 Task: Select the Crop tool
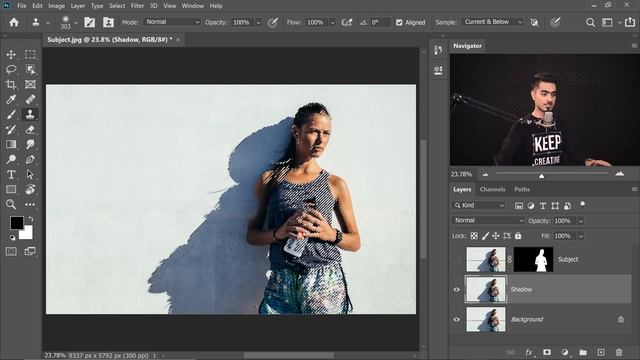pos(11,84)
